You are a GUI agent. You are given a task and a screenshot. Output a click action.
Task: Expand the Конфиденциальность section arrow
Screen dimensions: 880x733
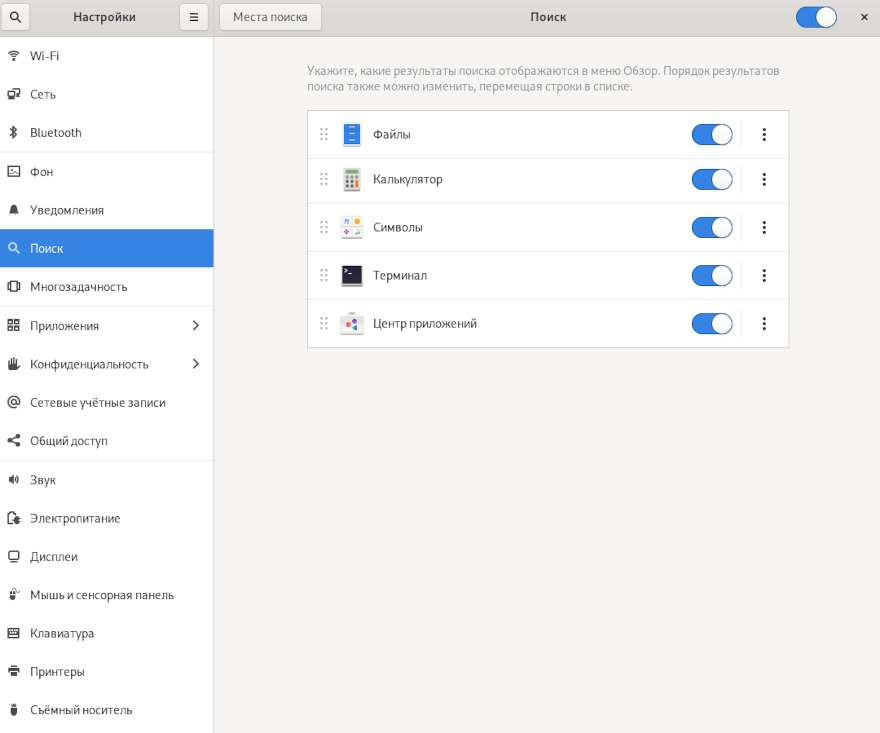[195, 364]
